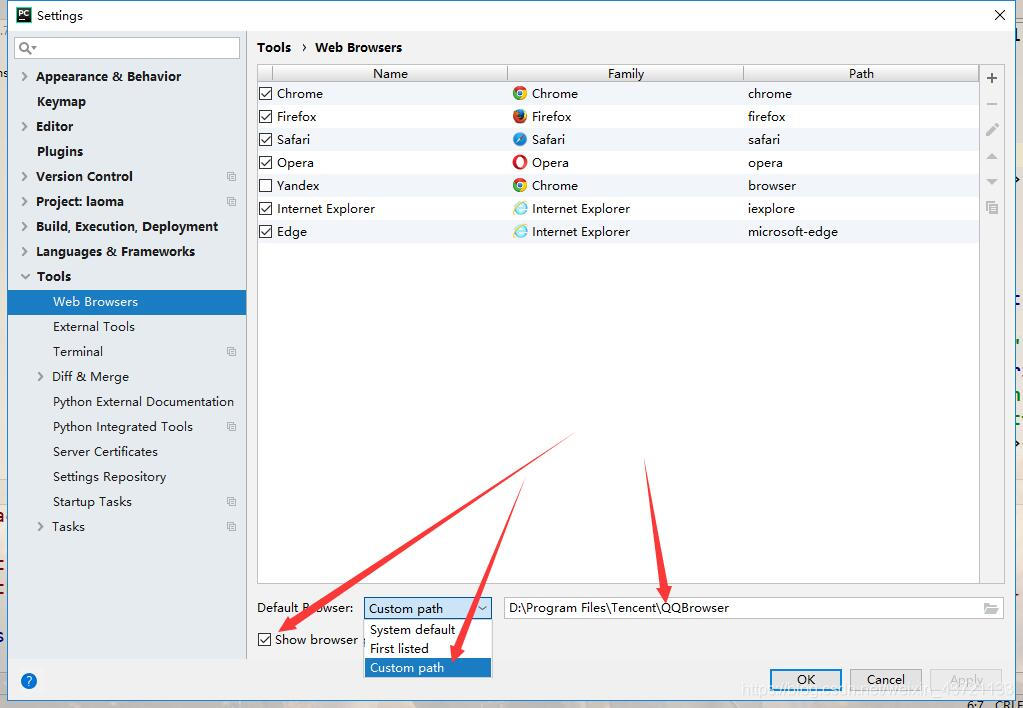Expand the Editor settings node
1023x708 pixels.
pyautogui.click(x=24, y=126)
